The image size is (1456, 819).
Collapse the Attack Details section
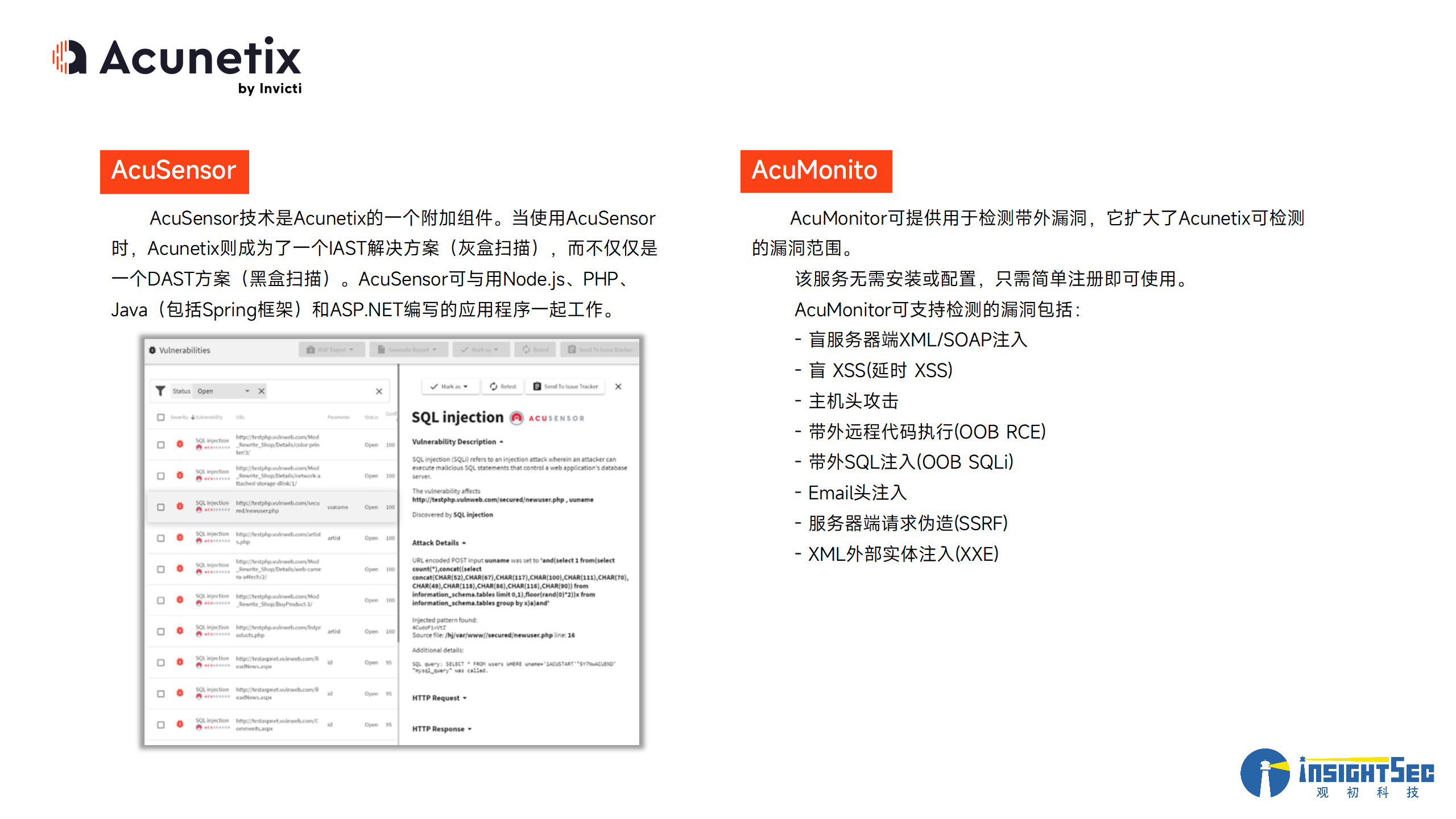(439, 543)
